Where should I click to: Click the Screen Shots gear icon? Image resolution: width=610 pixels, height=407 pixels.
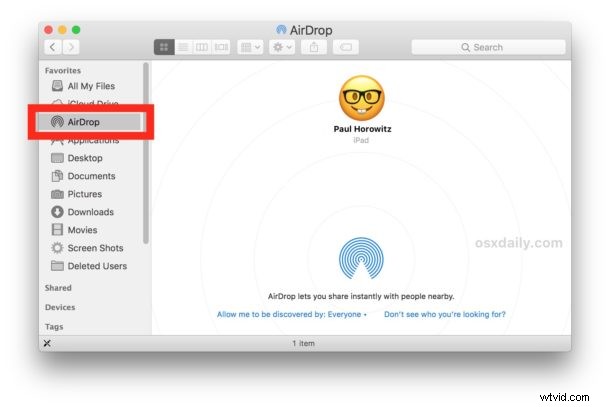[x=57, y=248]
